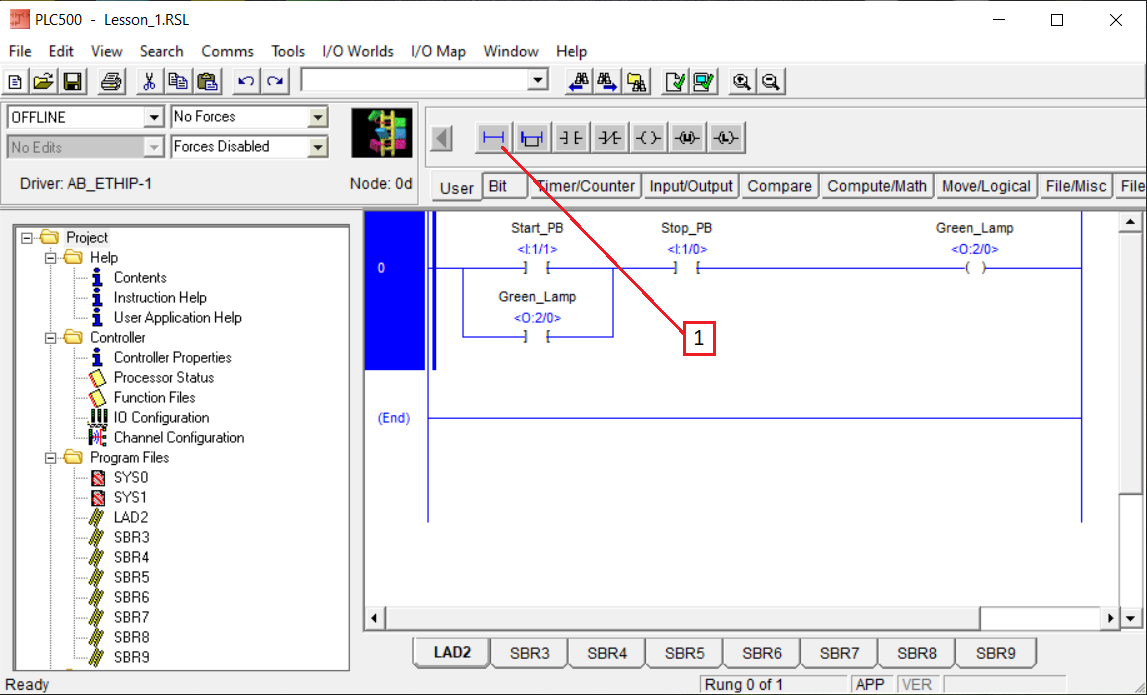The height and width of the screenshot is (695, 1147).
Task: Open the search combo box dropdown arrow
Action: 538,80
